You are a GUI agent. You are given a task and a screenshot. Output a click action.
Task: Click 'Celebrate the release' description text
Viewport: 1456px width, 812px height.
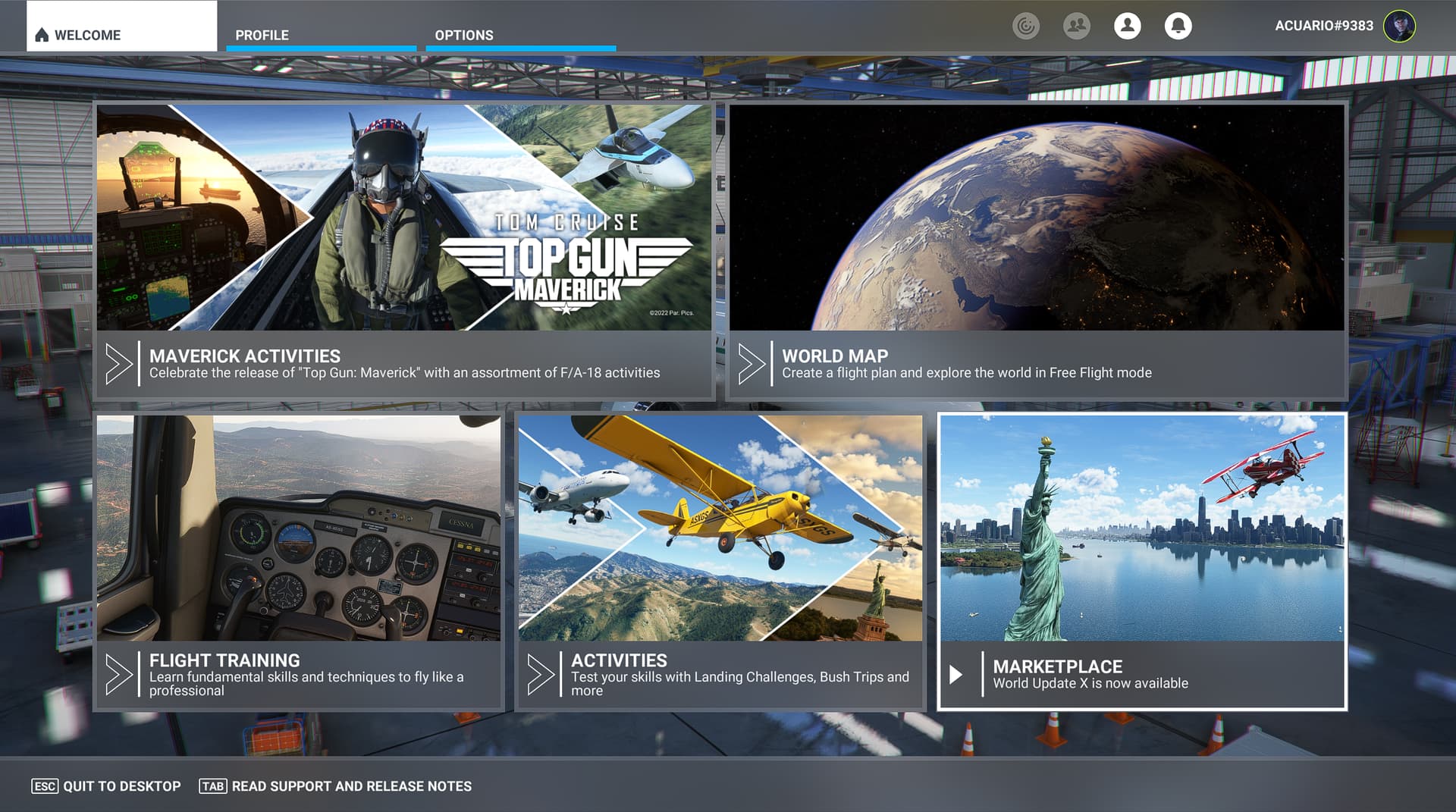coord(404,372)
